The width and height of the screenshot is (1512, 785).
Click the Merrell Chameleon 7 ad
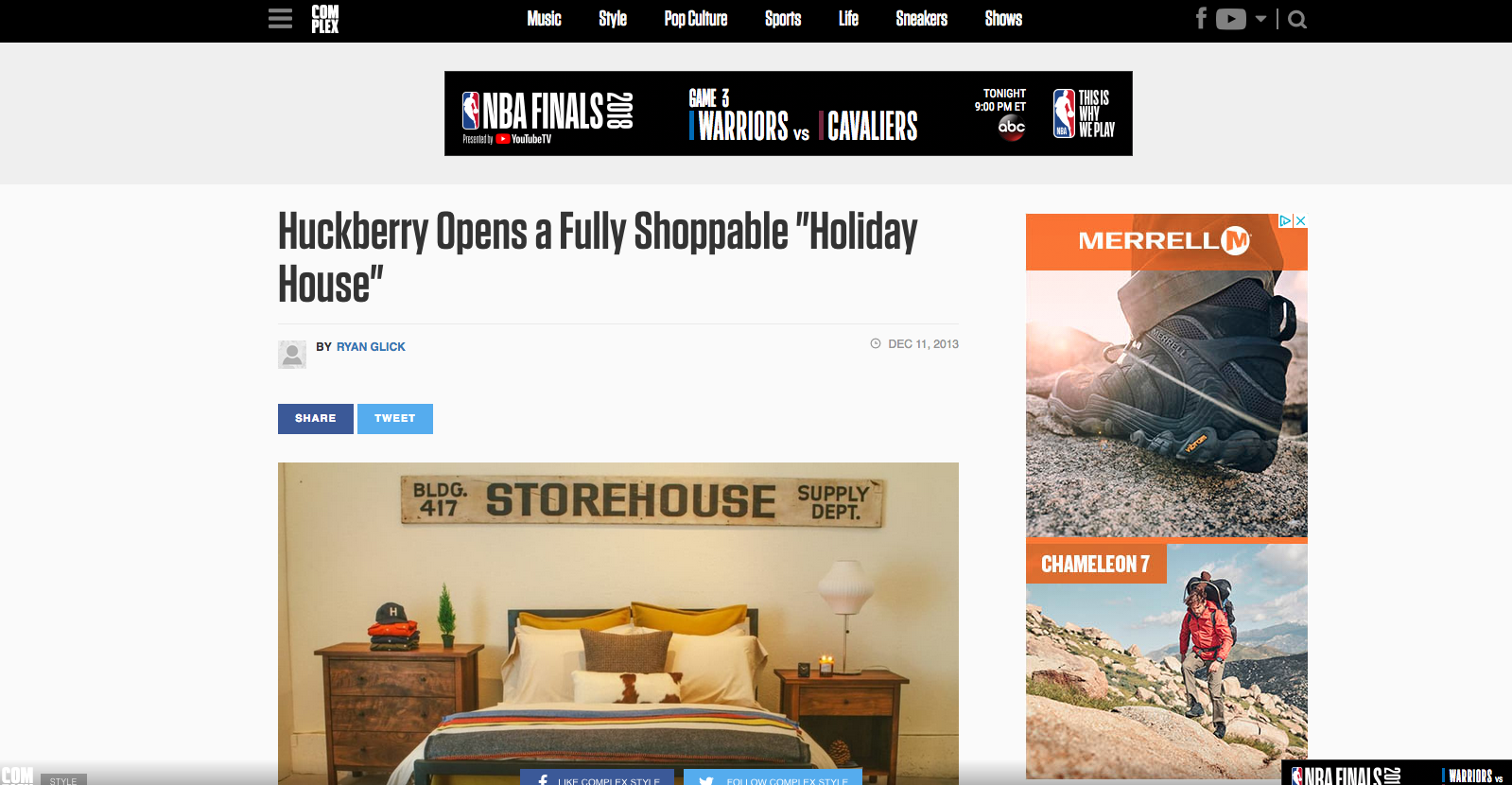coord(1167,497)
